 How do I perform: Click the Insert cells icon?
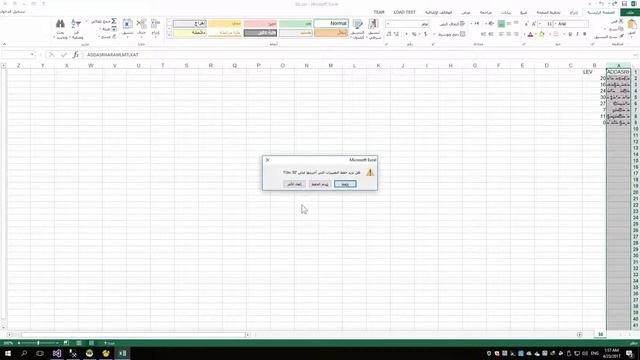tap(156, 24)
